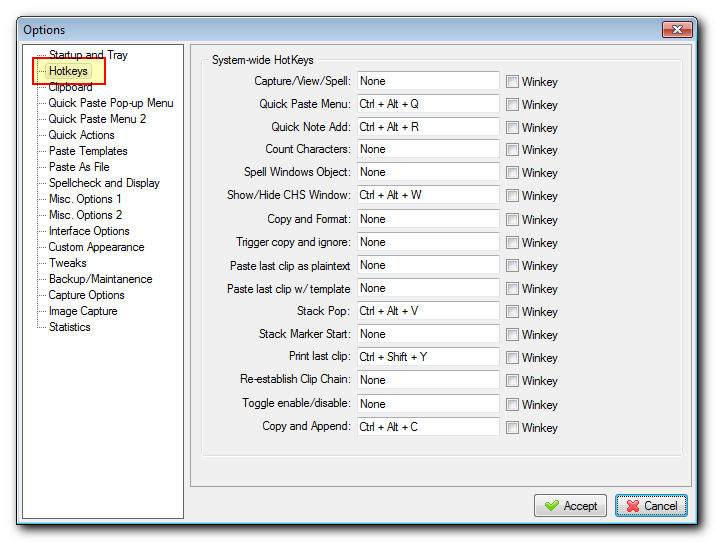
Task: Close the Options dialog window
Action: coord(675,30)
